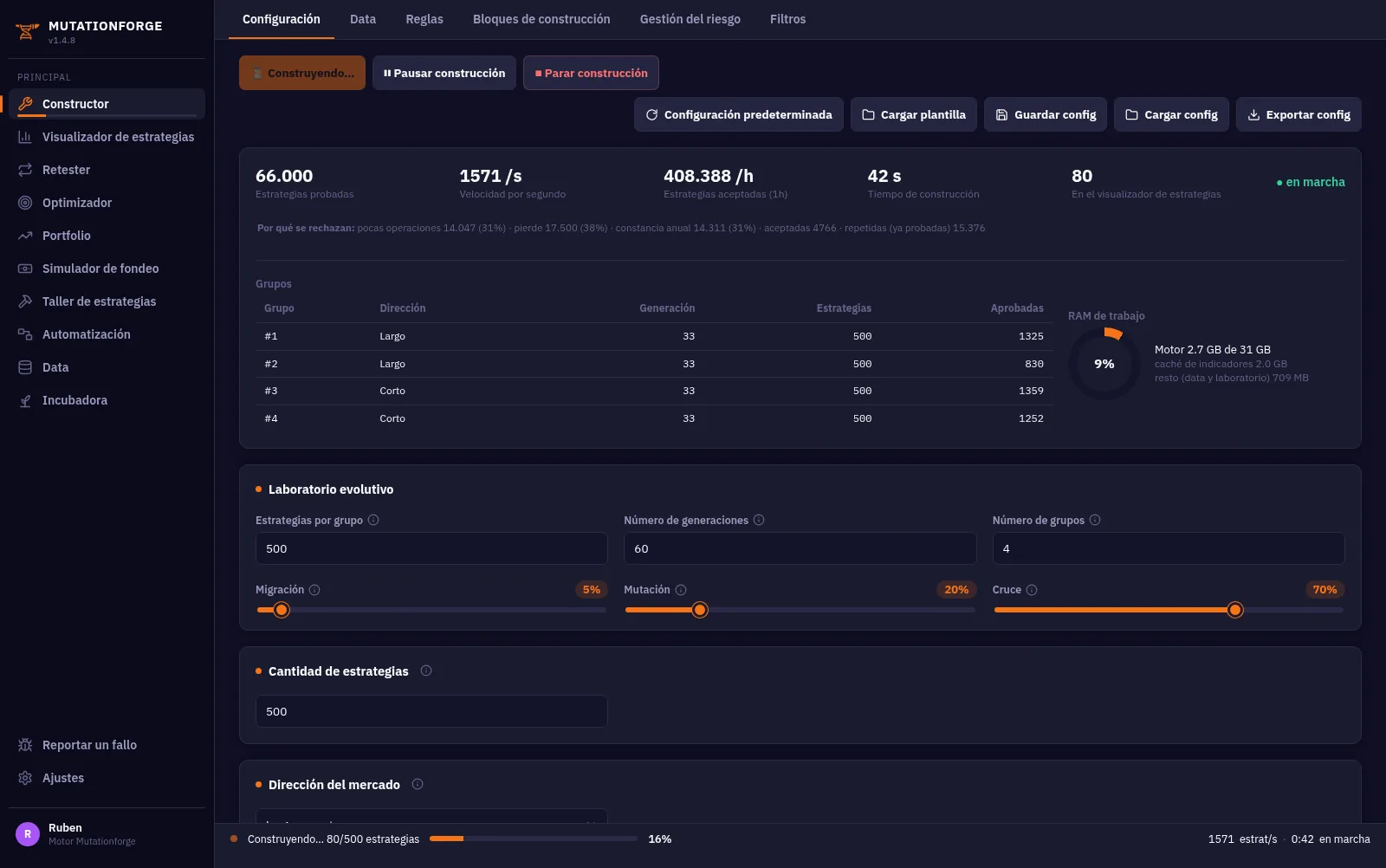1386x868 pixels.
Task: Click the info icon next to Cruce
Action: pyautogui.click(x=1032, y=590)
